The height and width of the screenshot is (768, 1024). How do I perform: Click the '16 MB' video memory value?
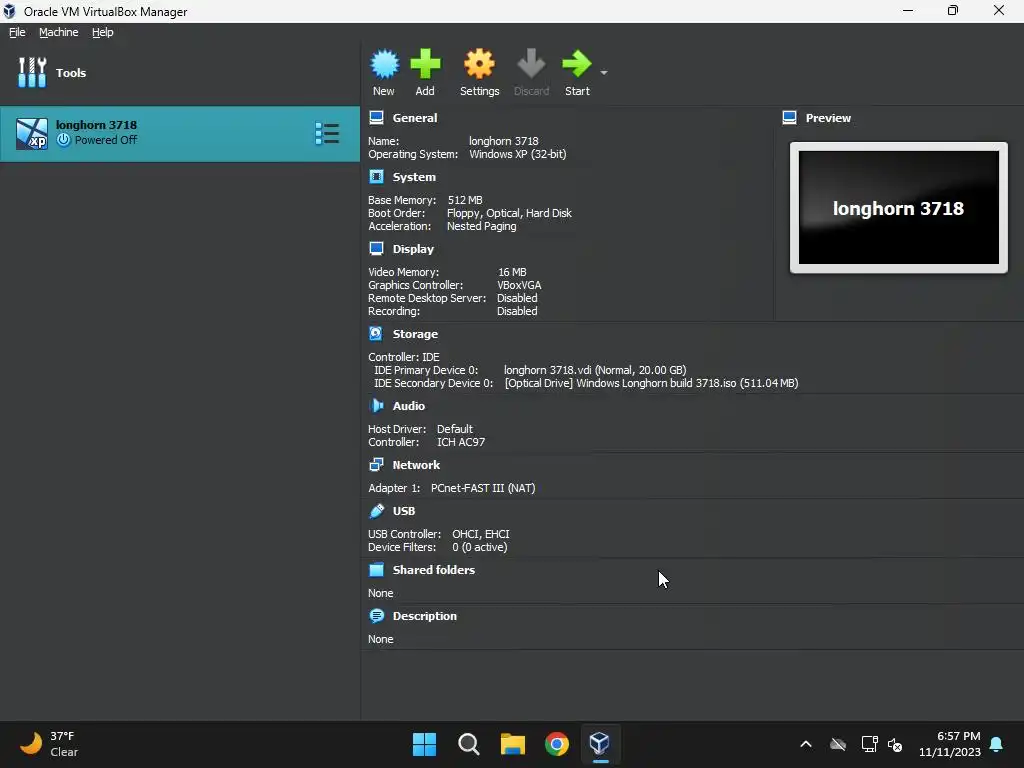512,272
